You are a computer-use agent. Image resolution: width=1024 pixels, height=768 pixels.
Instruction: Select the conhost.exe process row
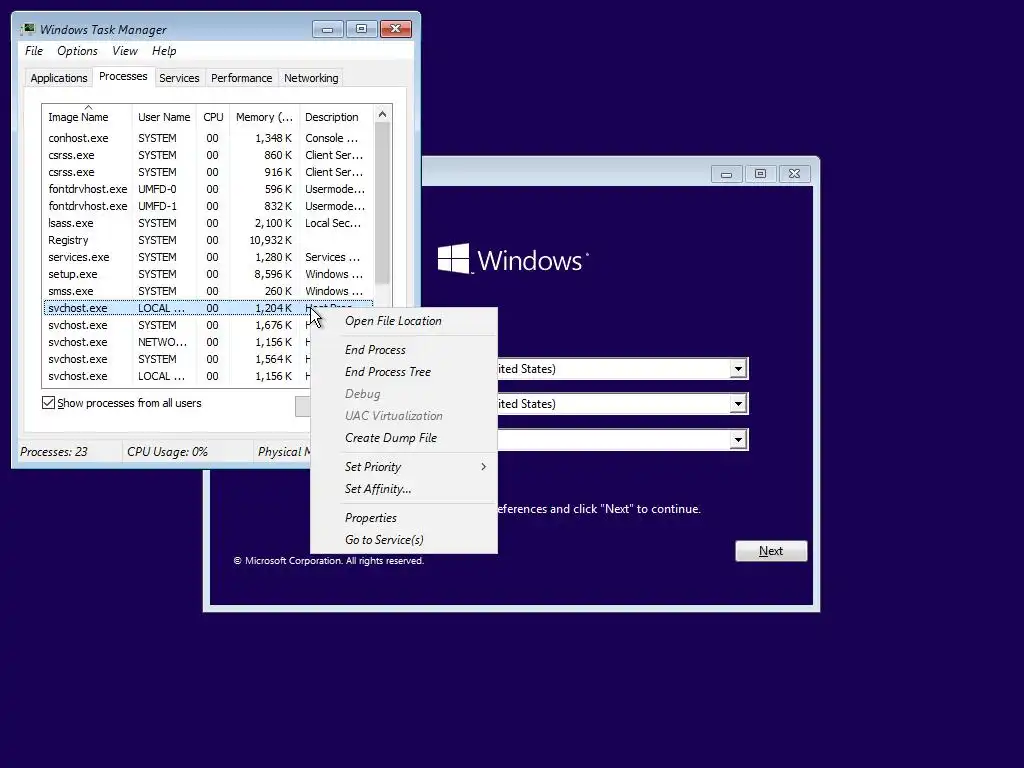(x=208, y=138)
